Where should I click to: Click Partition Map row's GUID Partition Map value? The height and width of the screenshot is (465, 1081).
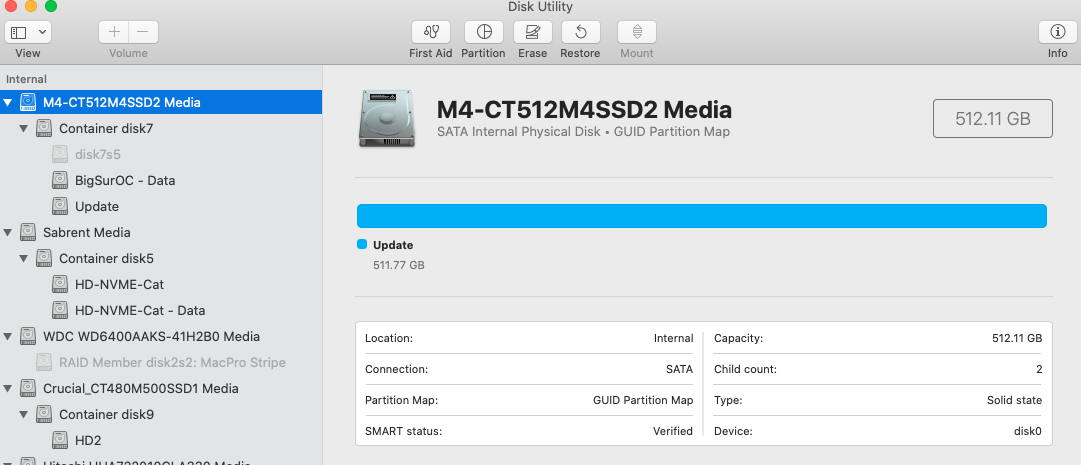coord(643,400)
